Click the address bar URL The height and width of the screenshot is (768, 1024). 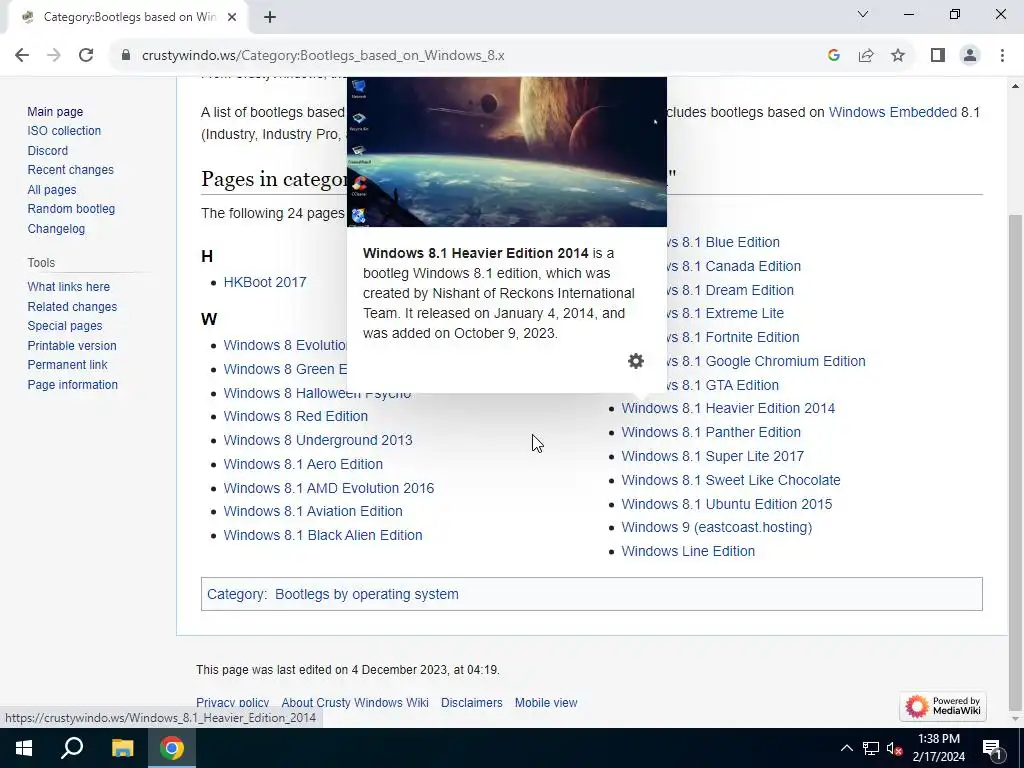pos(323,56)
